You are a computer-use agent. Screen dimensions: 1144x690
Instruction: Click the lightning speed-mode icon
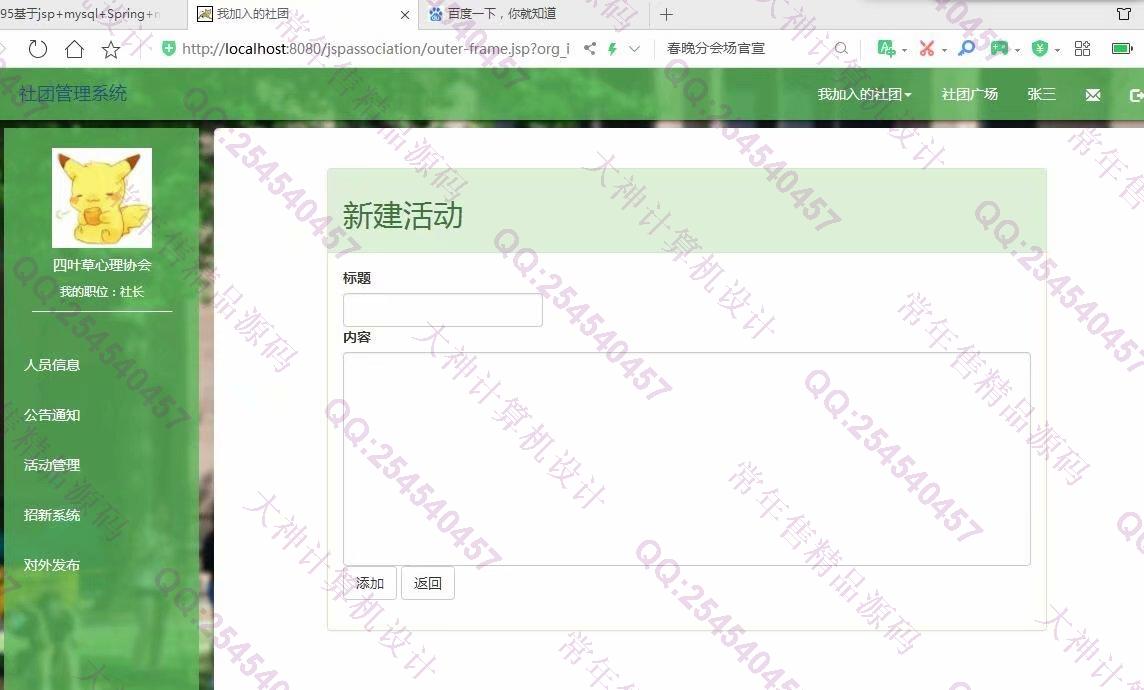[x=612, y=49]
